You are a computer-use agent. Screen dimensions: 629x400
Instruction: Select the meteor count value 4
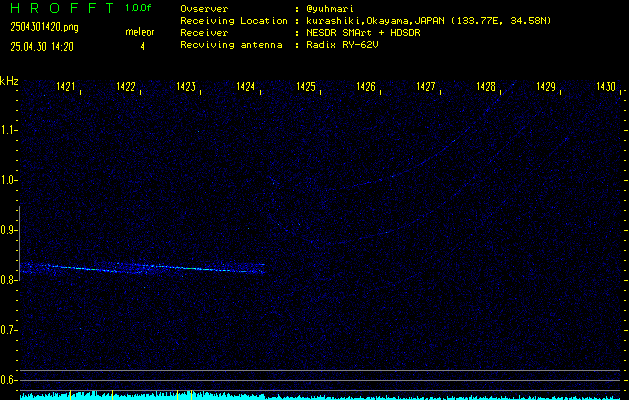point(142,47)
